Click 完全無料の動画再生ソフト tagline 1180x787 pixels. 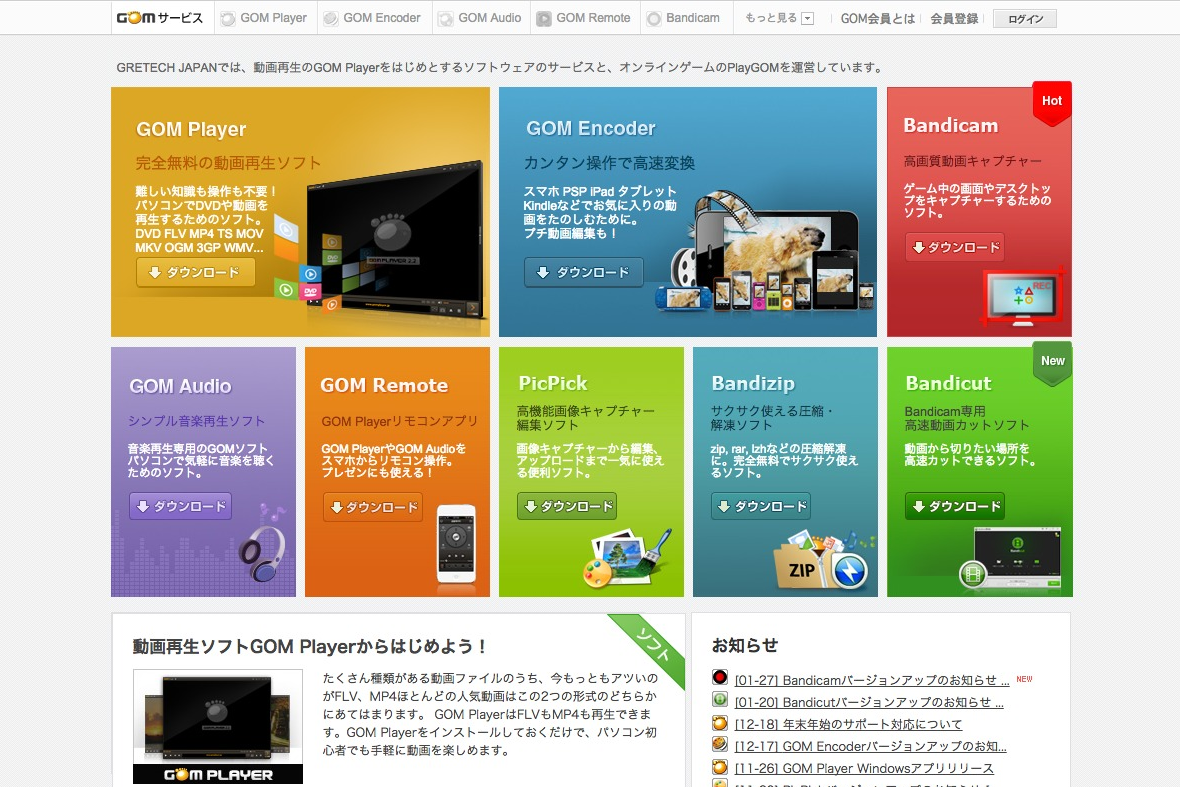coord(228,163)
